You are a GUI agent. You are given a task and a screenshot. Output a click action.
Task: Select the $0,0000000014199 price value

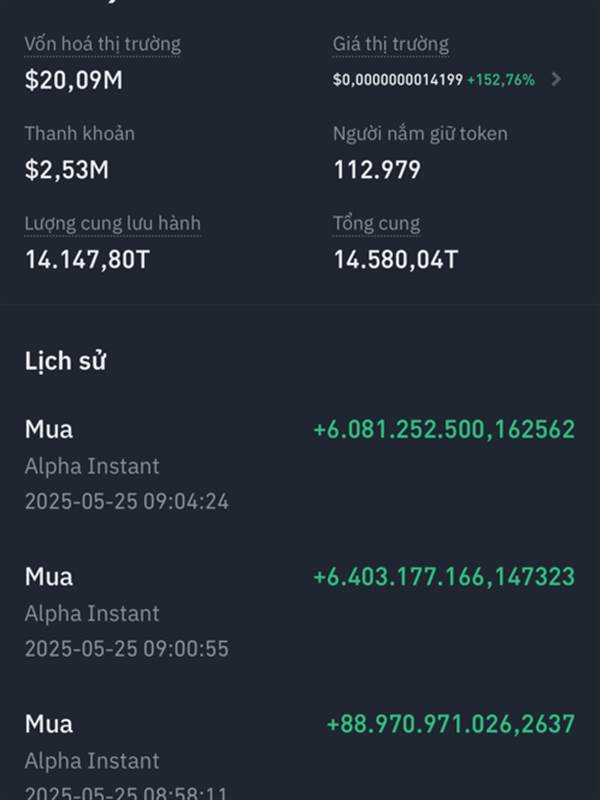coord(398,80)
